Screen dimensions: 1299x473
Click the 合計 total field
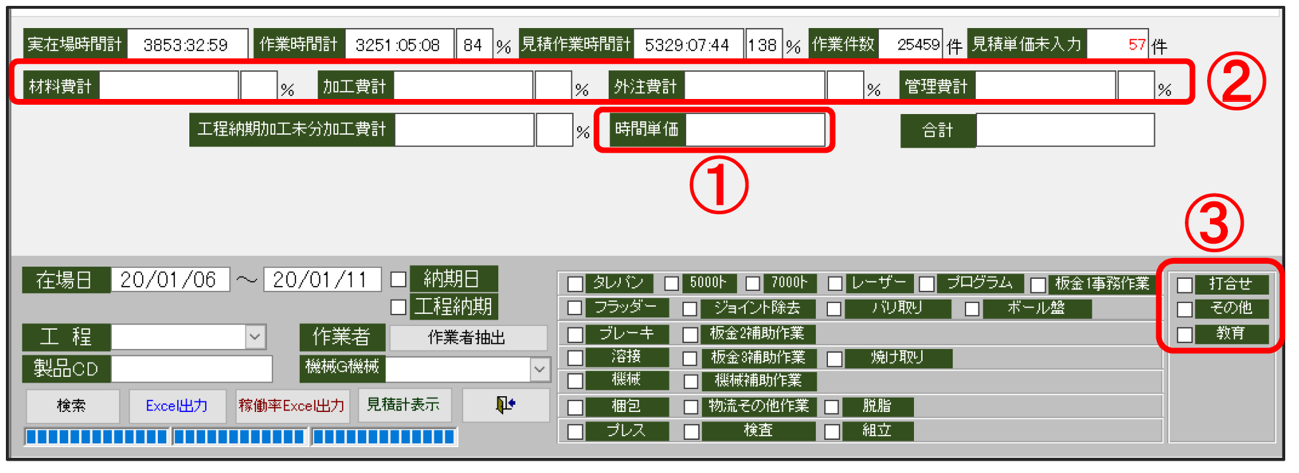pos(1065,130)
